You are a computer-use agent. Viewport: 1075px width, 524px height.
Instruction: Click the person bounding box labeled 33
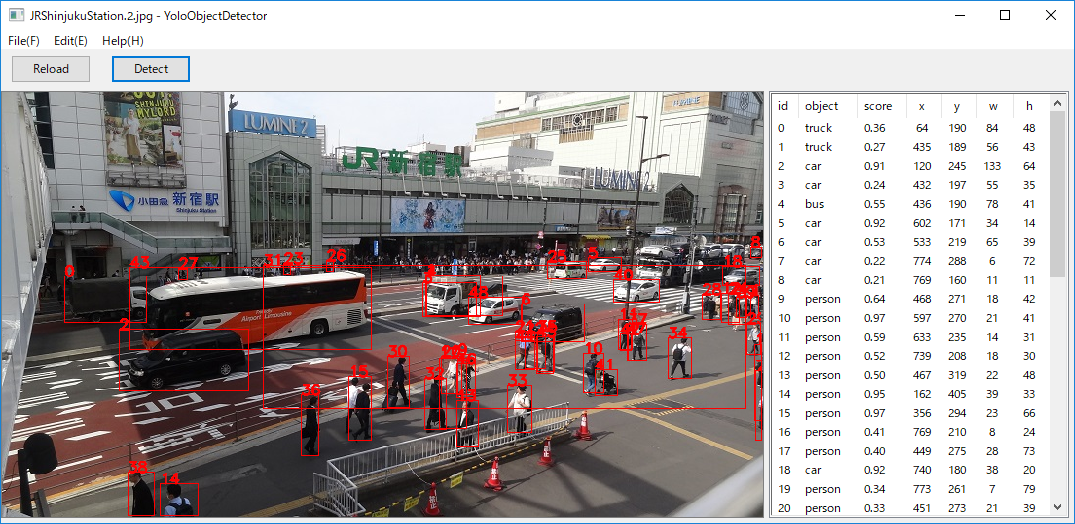click(x=520, y=409)
